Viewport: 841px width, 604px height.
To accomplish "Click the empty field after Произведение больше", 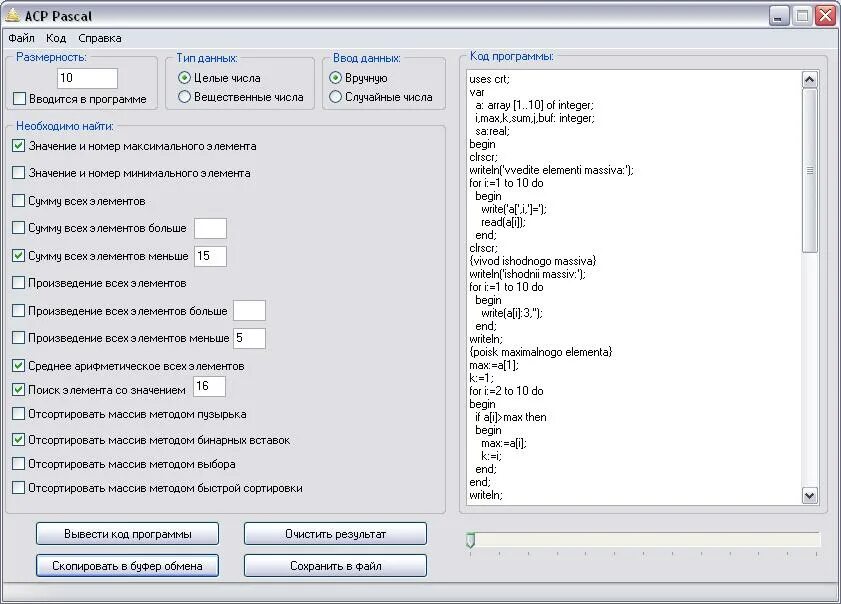I will [249, 311].
